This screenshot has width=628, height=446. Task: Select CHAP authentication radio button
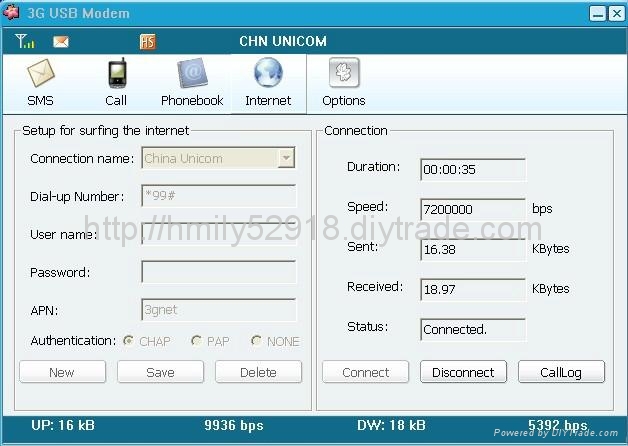128,341
